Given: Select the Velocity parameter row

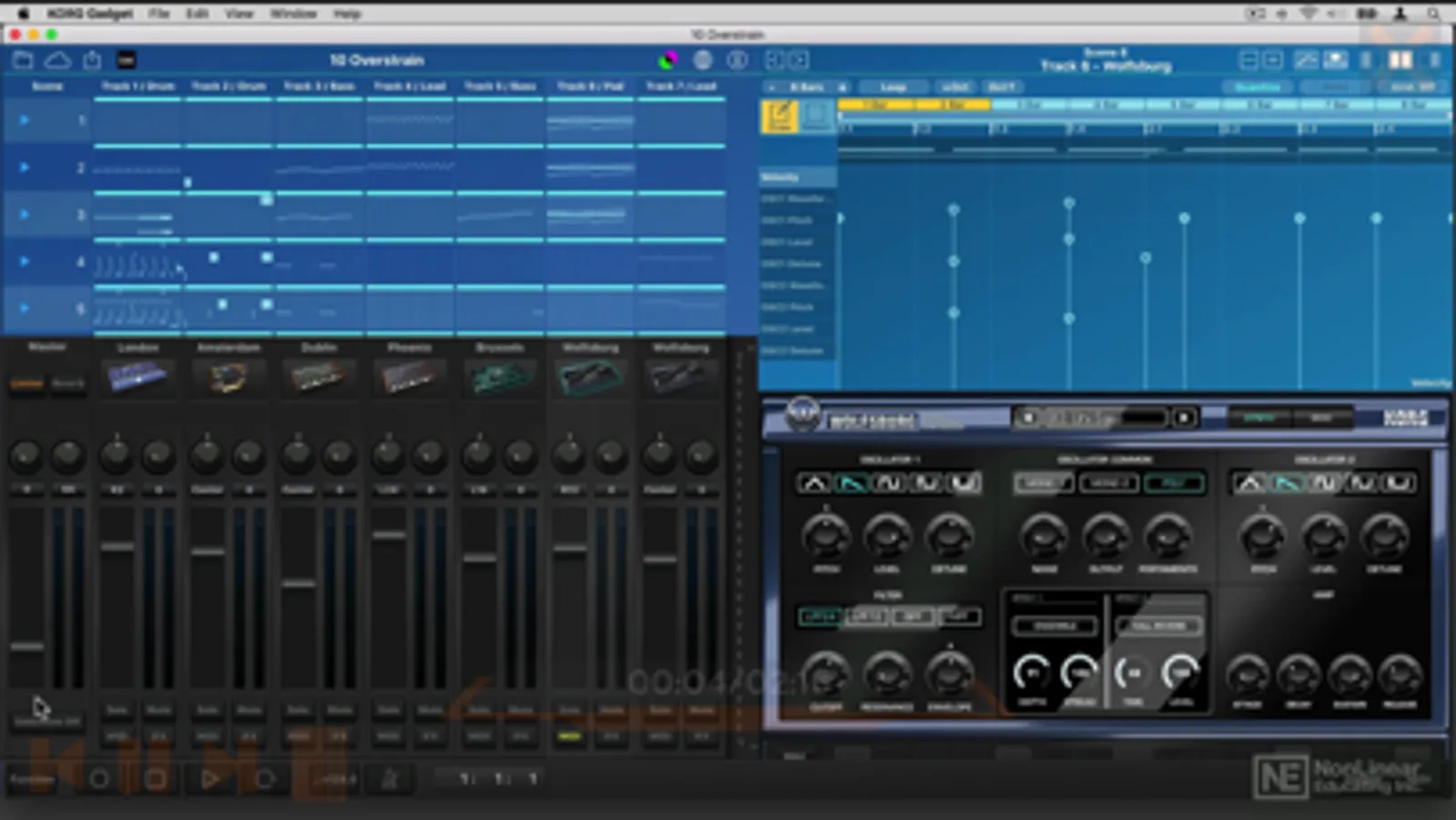Looking at the screenshot, I should pos(798,177).
